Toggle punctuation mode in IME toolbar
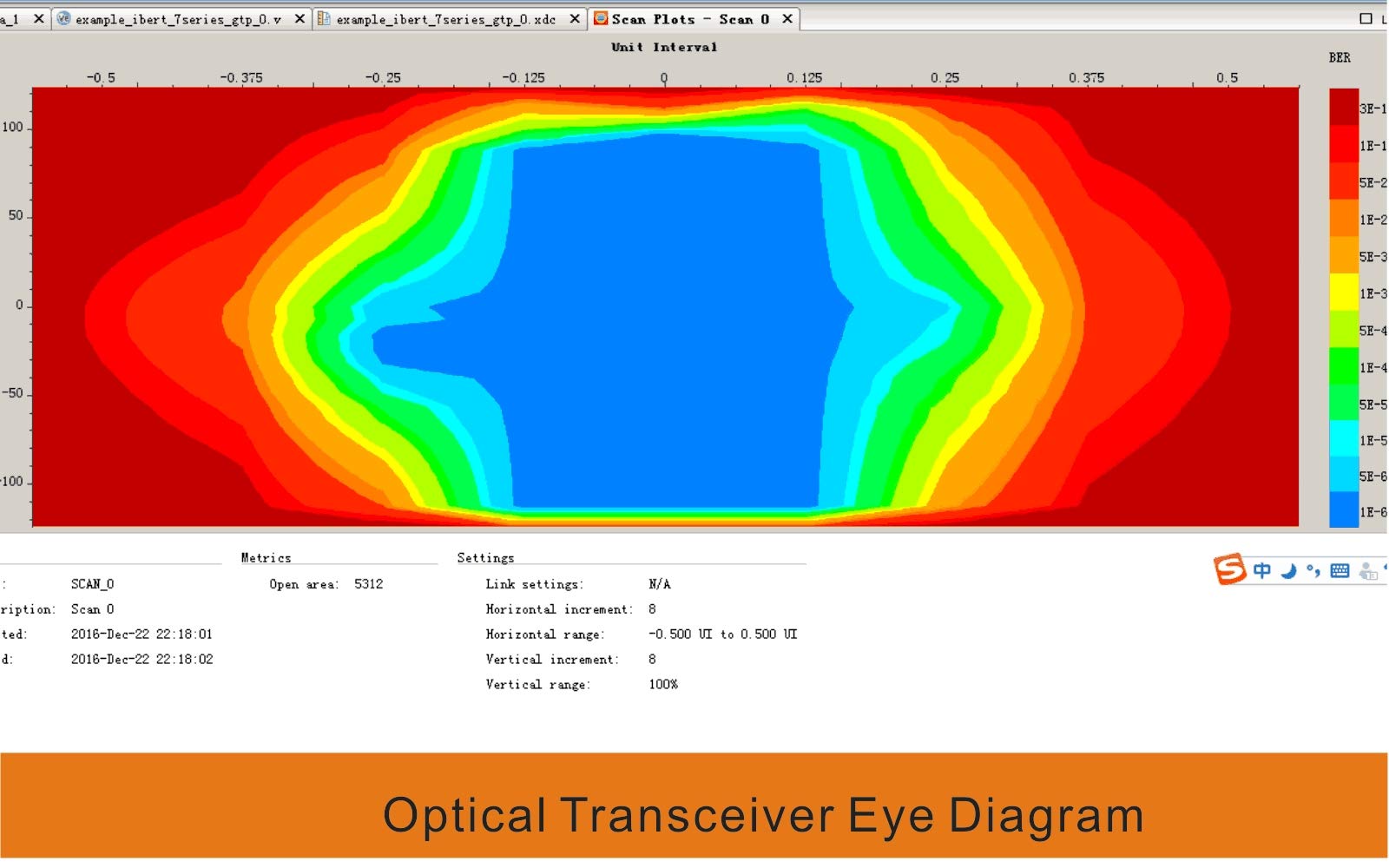The image size is (1389, 868). point(1313,570)
